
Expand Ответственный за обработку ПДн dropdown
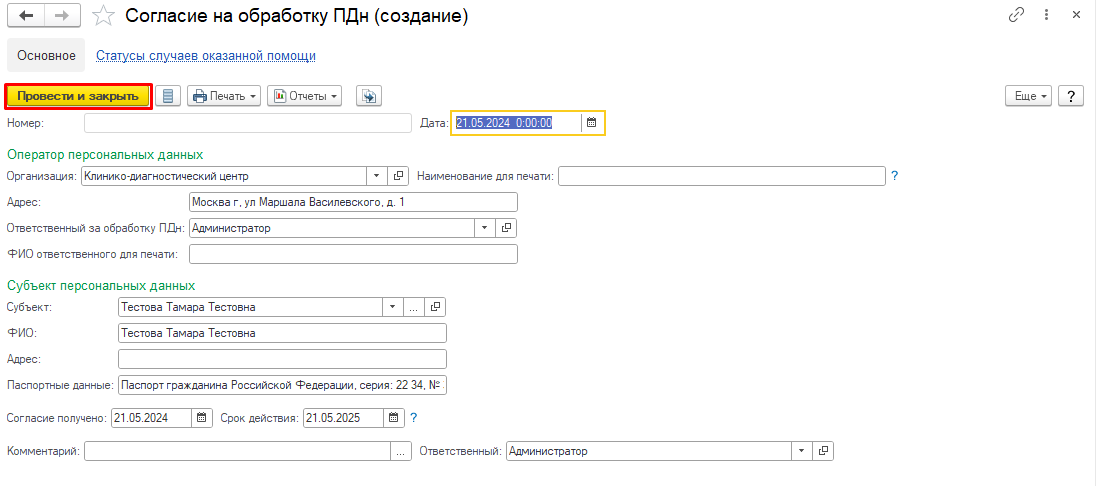click(x=485, y=228)
